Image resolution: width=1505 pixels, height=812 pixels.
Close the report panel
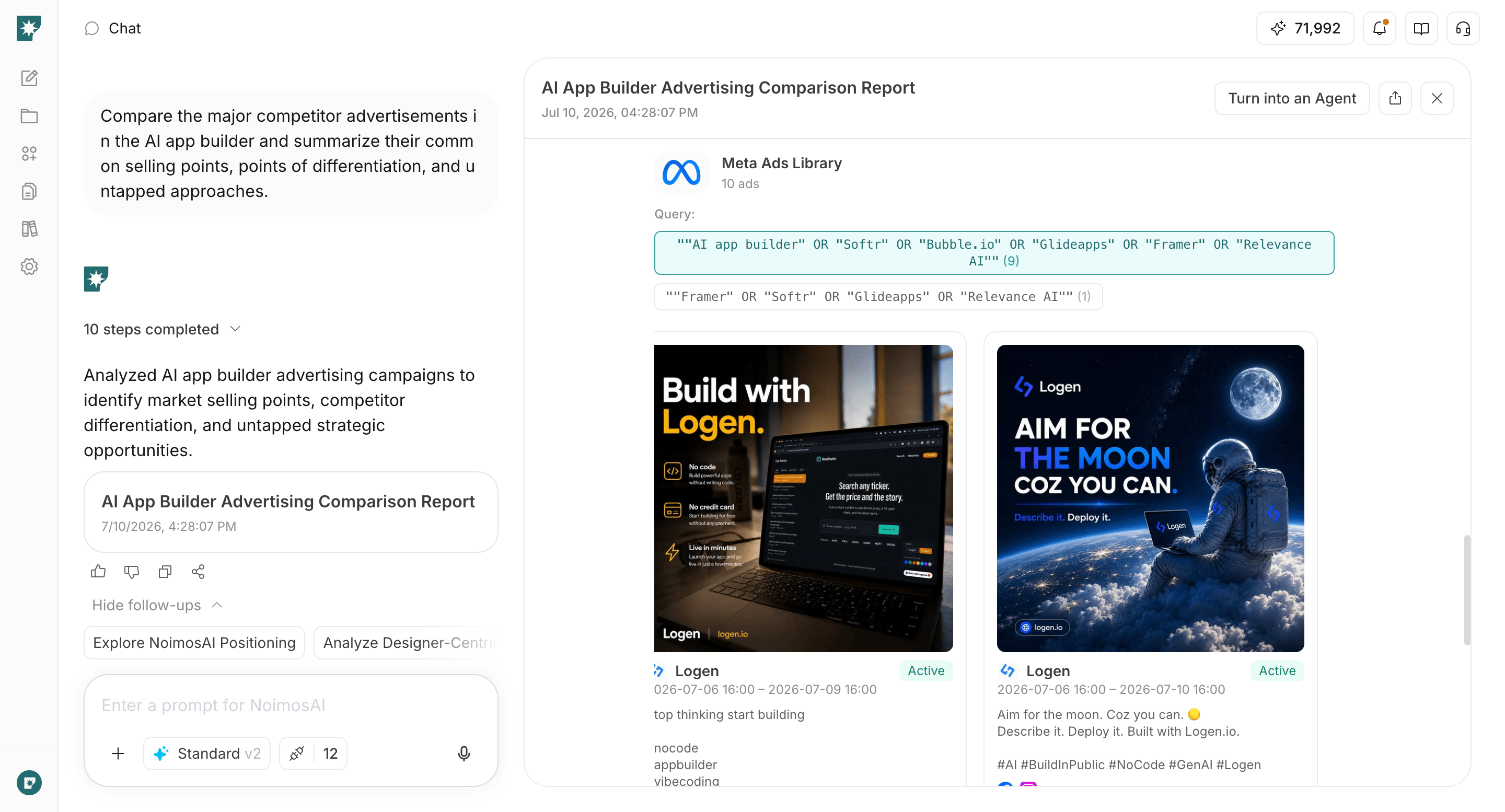[x=1437, y=98]
